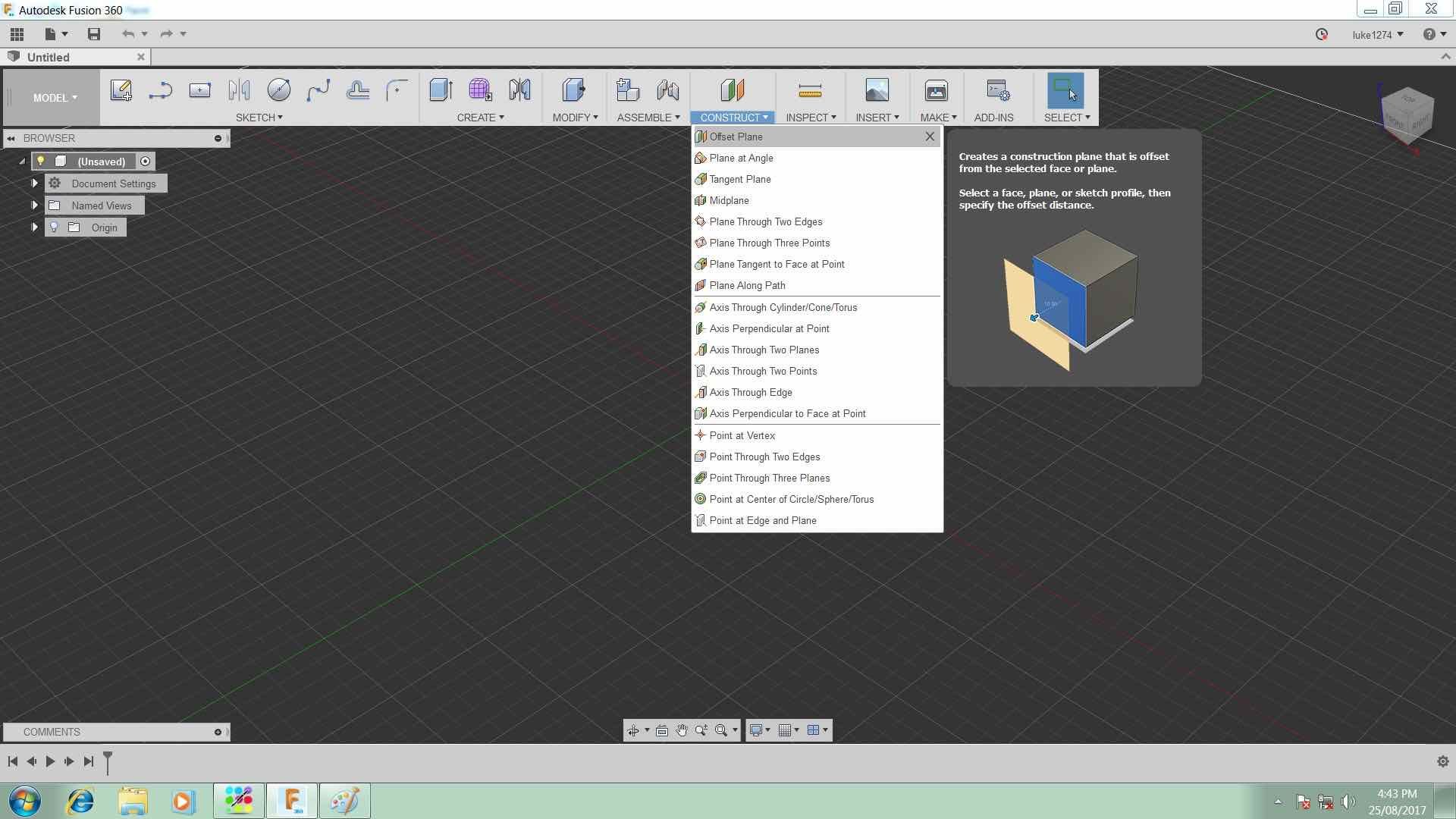1456x819 pixels.
Task: Click the 3D Print icon in MAKE
Action: 937,90
